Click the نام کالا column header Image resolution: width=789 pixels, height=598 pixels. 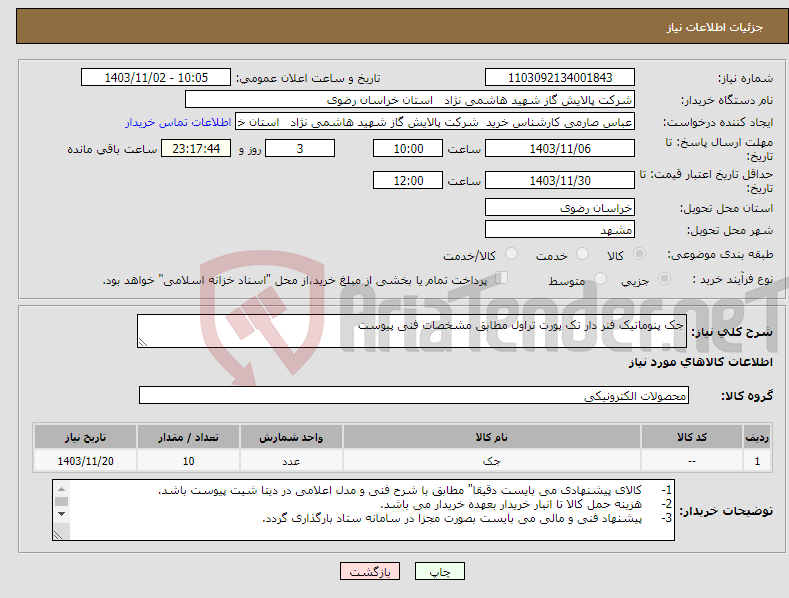pyautogui.click(x=492, y=437)
